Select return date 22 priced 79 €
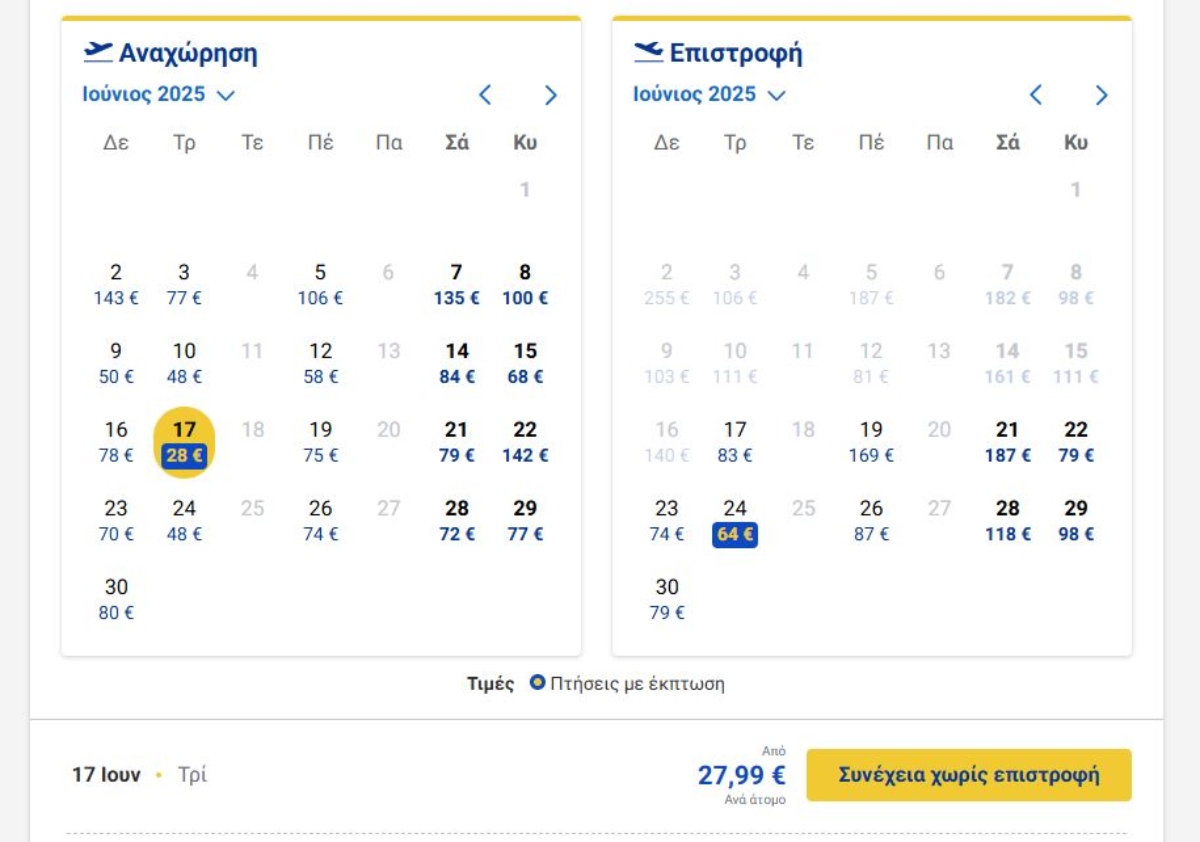1200x842 pixels. tap(1076, 442)
